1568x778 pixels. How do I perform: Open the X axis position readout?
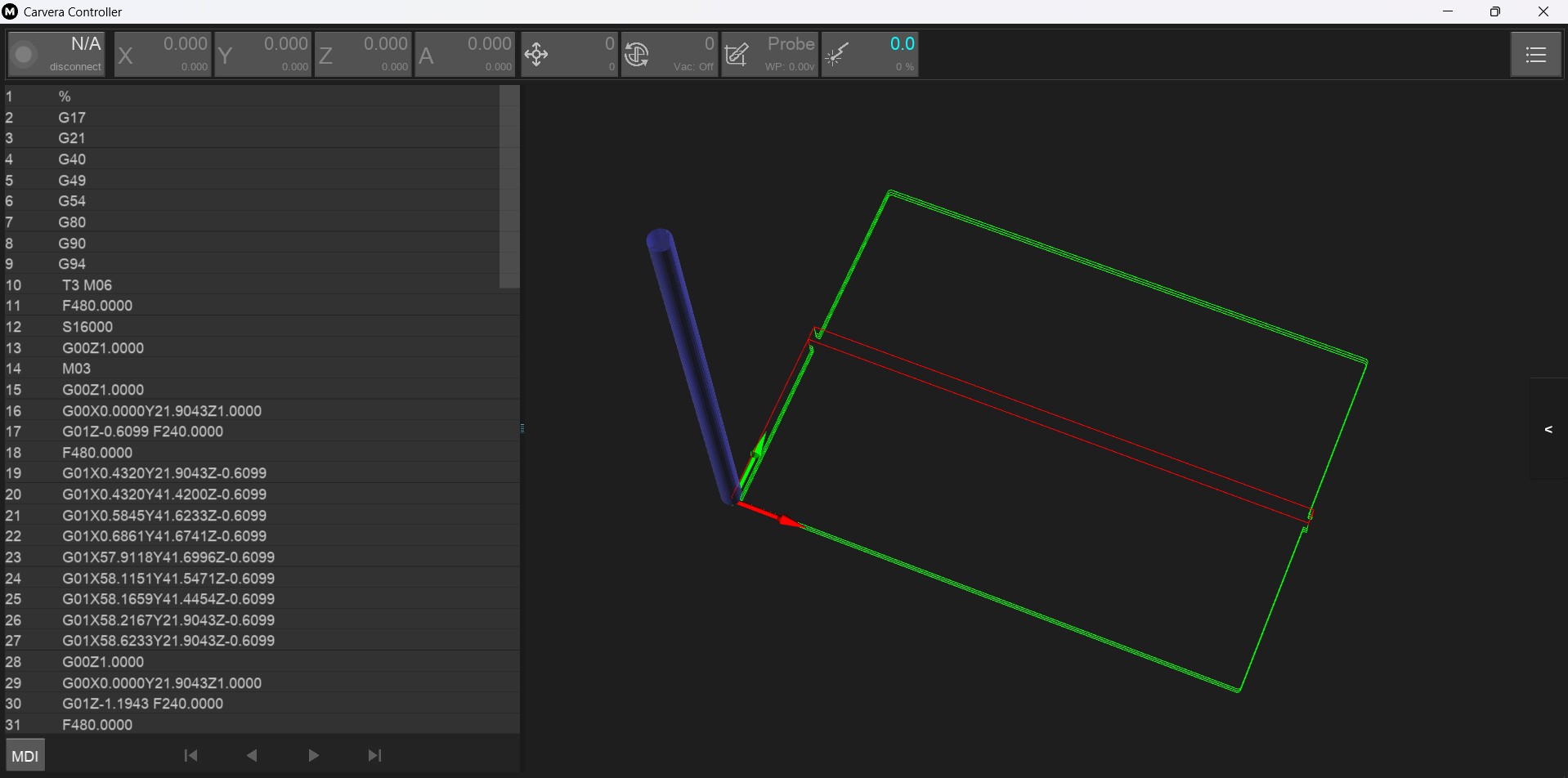coord(163,55)
